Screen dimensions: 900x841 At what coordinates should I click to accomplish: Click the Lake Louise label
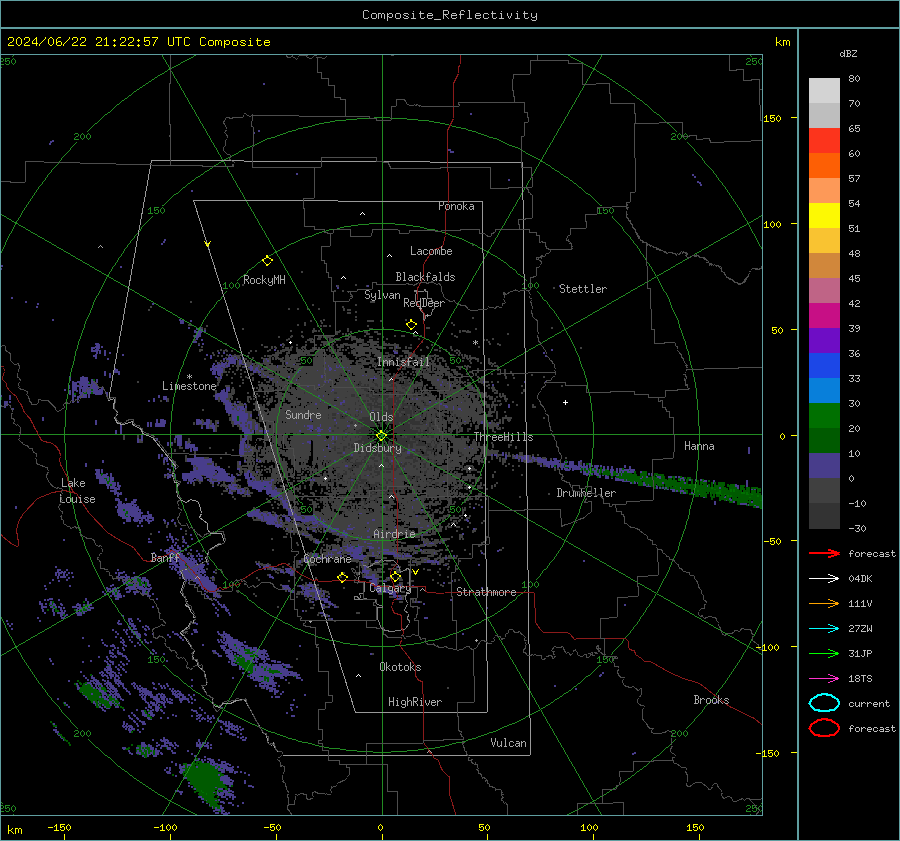click(78, 491)
